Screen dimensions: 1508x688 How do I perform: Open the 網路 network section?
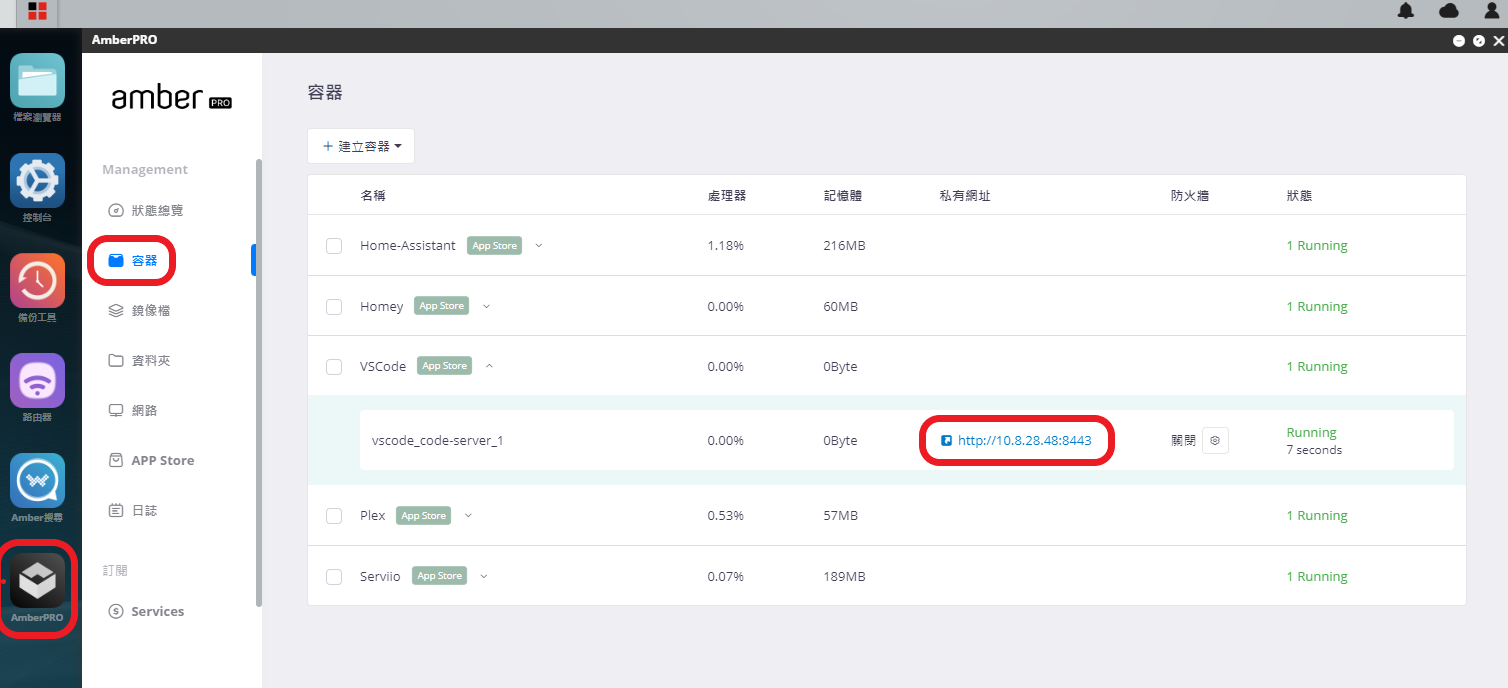[x=133, y=411]
